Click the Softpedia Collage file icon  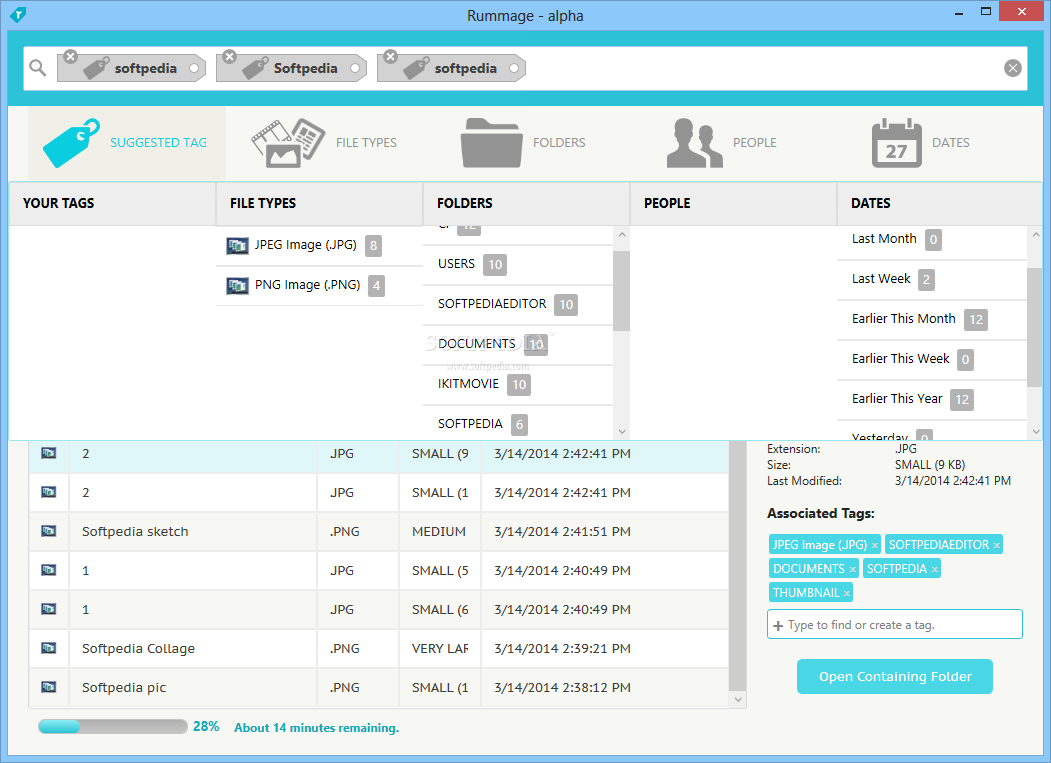48,648
